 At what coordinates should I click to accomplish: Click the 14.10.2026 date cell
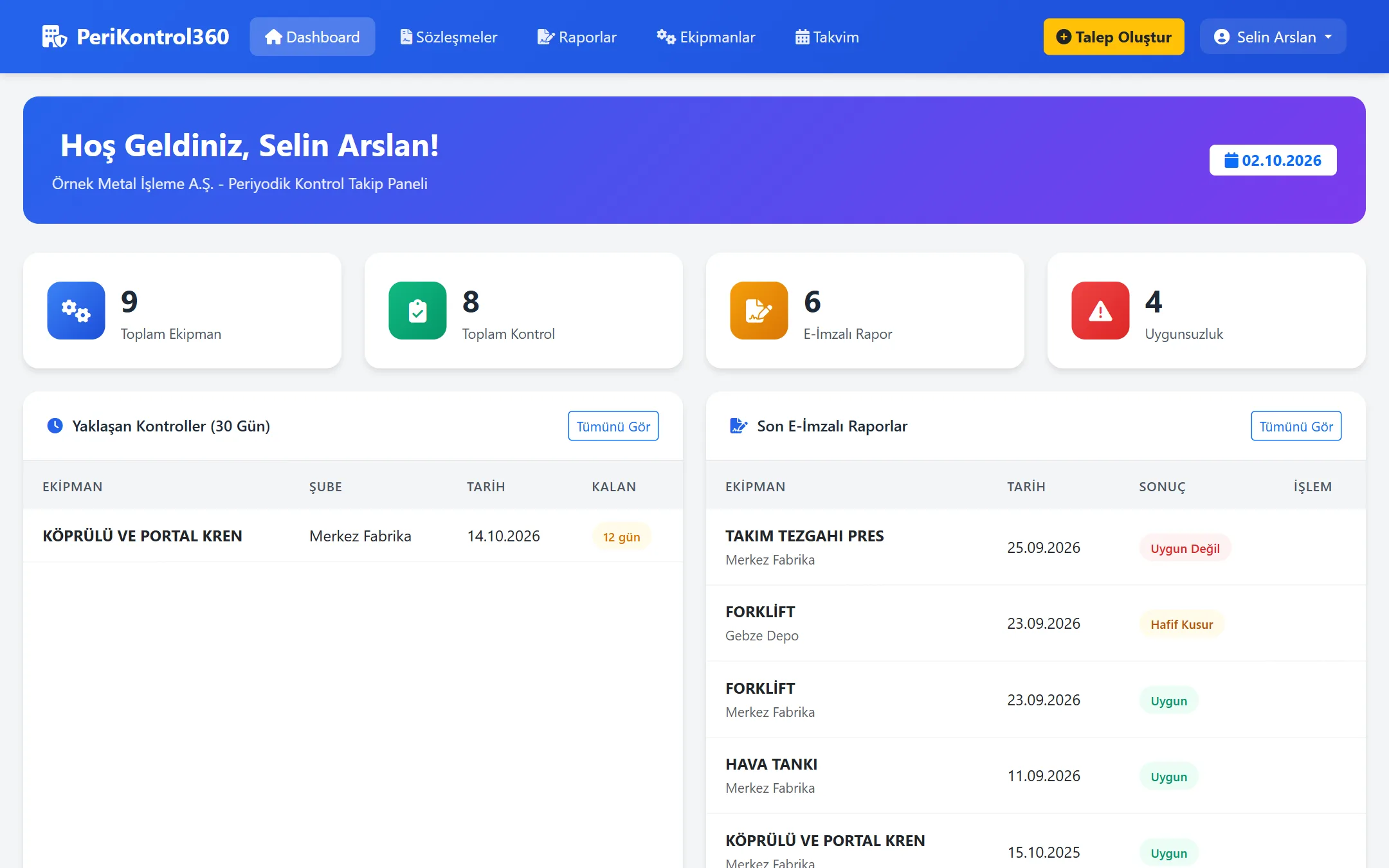504,536
